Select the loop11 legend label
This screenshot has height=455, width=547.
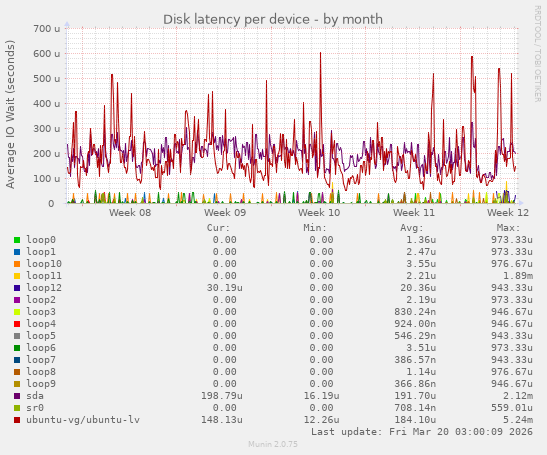[x=44, y=276]
